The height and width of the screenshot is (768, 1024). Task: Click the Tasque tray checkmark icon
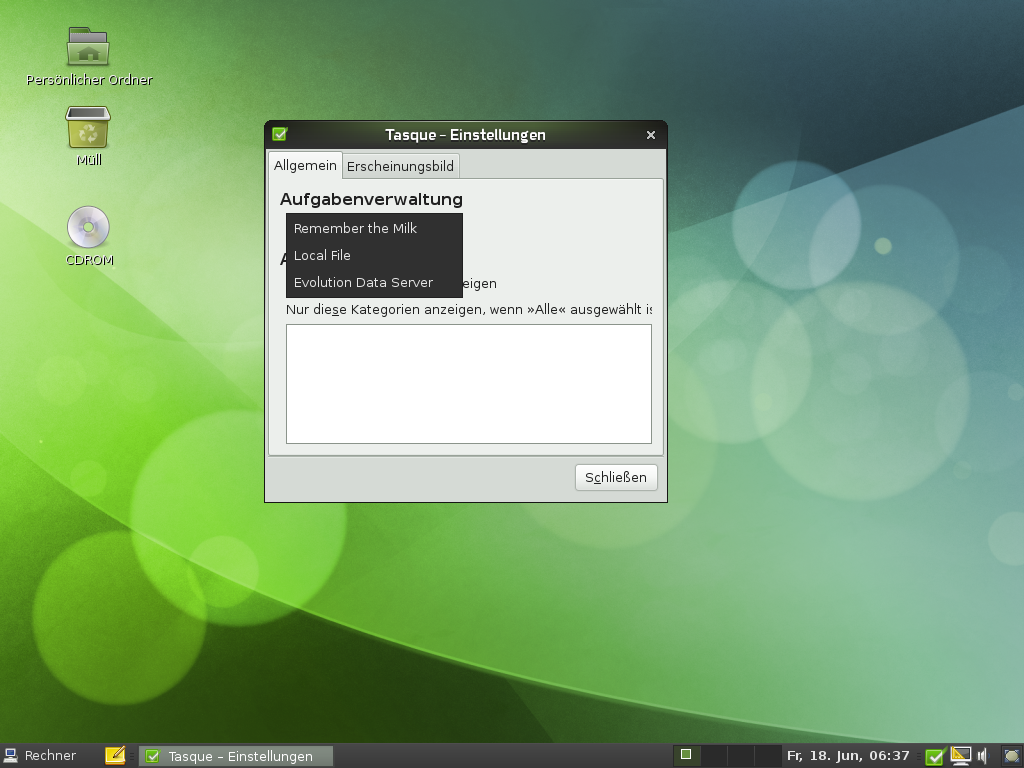click(935, 756)
